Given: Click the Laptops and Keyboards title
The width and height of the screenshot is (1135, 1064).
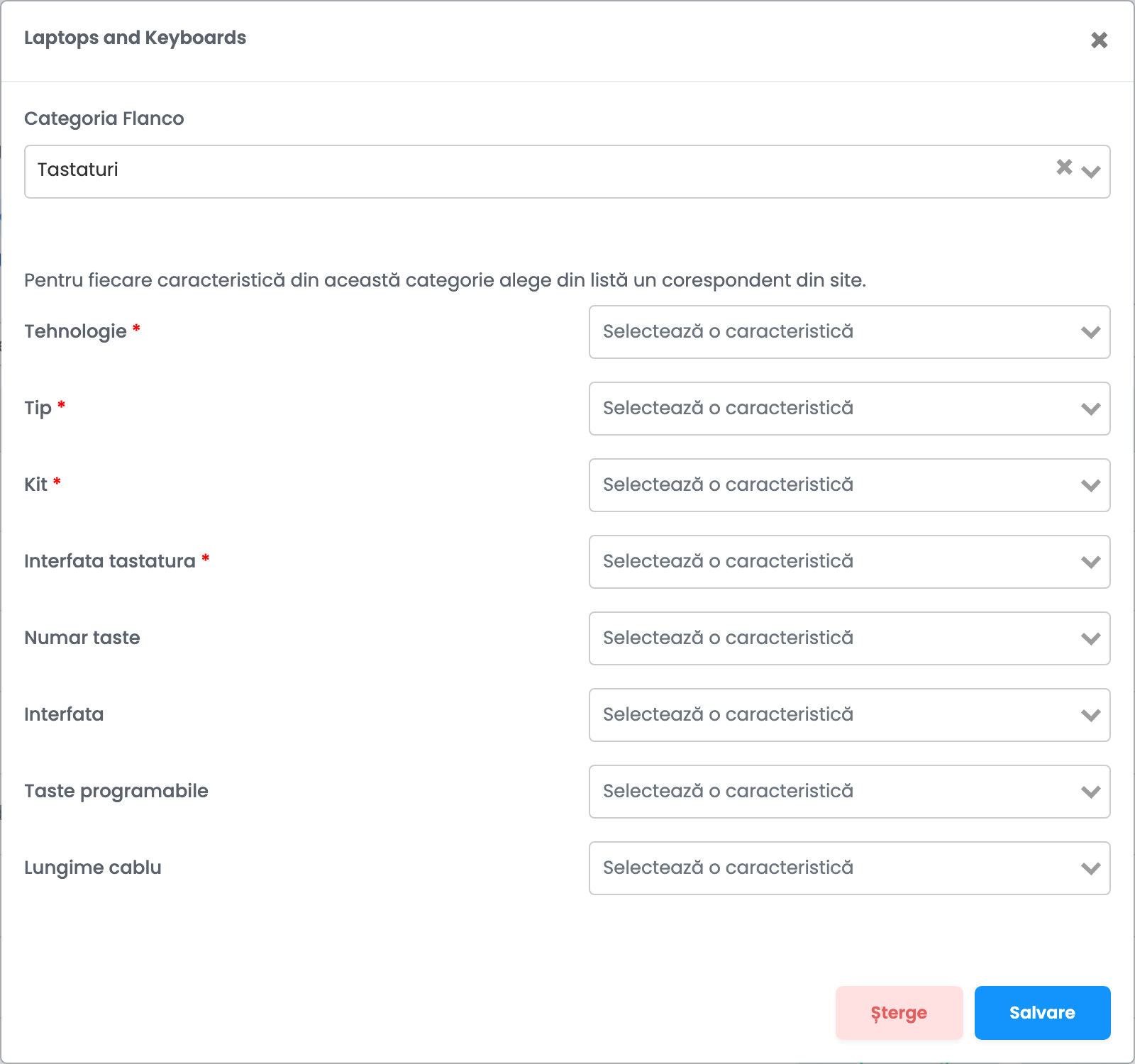Looking at the screenshot, I should 135,38.
